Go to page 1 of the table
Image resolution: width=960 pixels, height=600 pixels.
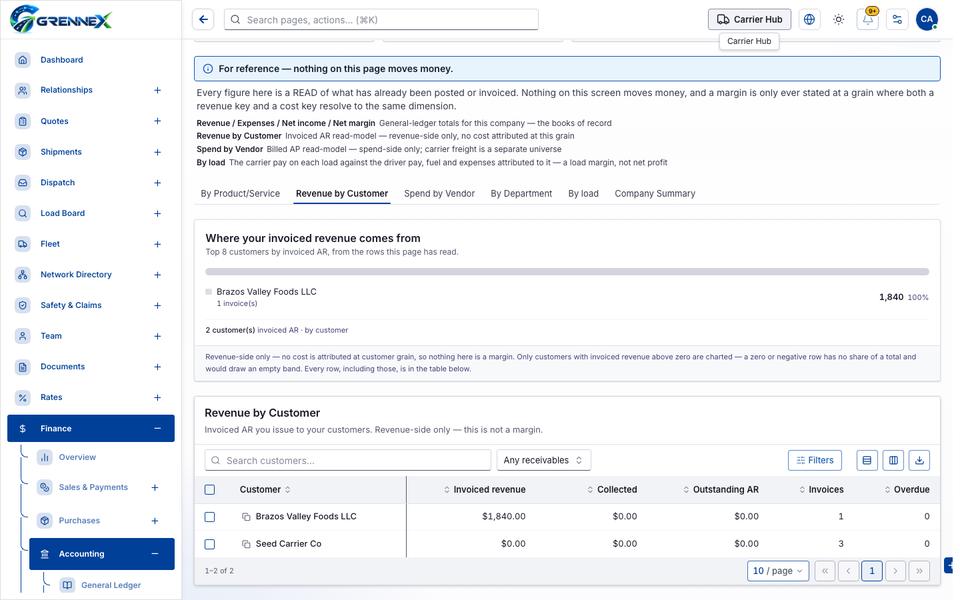tap(872, 571)
